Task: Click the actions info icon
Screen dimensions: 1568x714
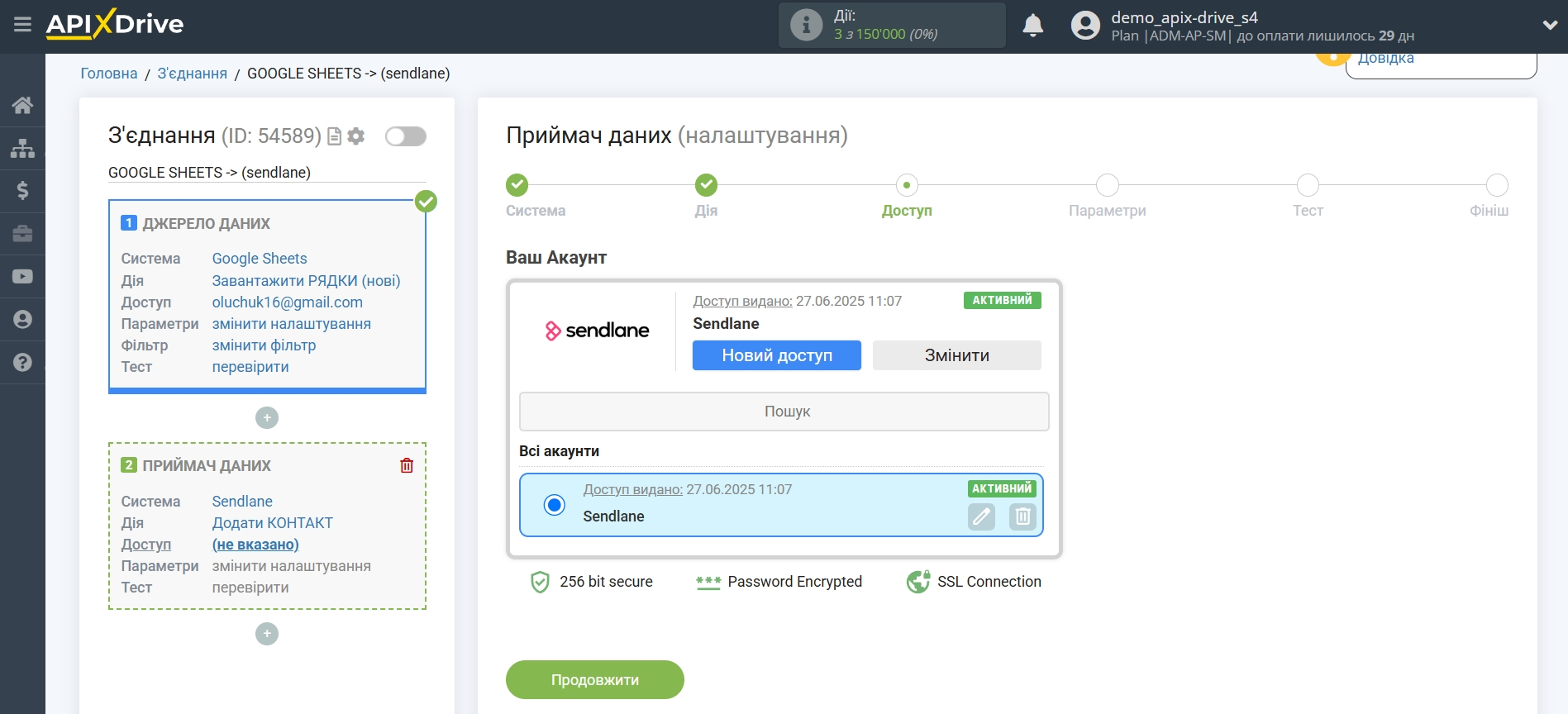Action: 806,25
